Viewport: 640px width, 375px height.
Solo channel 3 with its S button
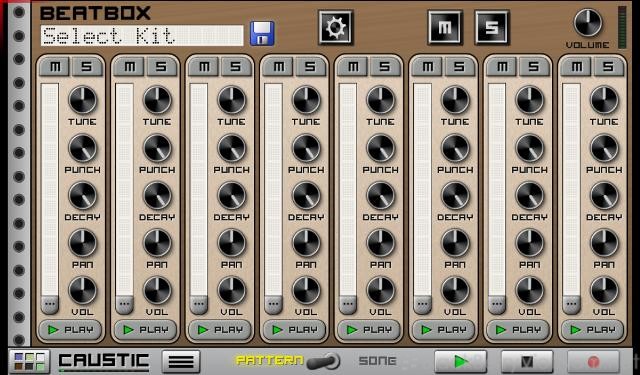[236, 67]
